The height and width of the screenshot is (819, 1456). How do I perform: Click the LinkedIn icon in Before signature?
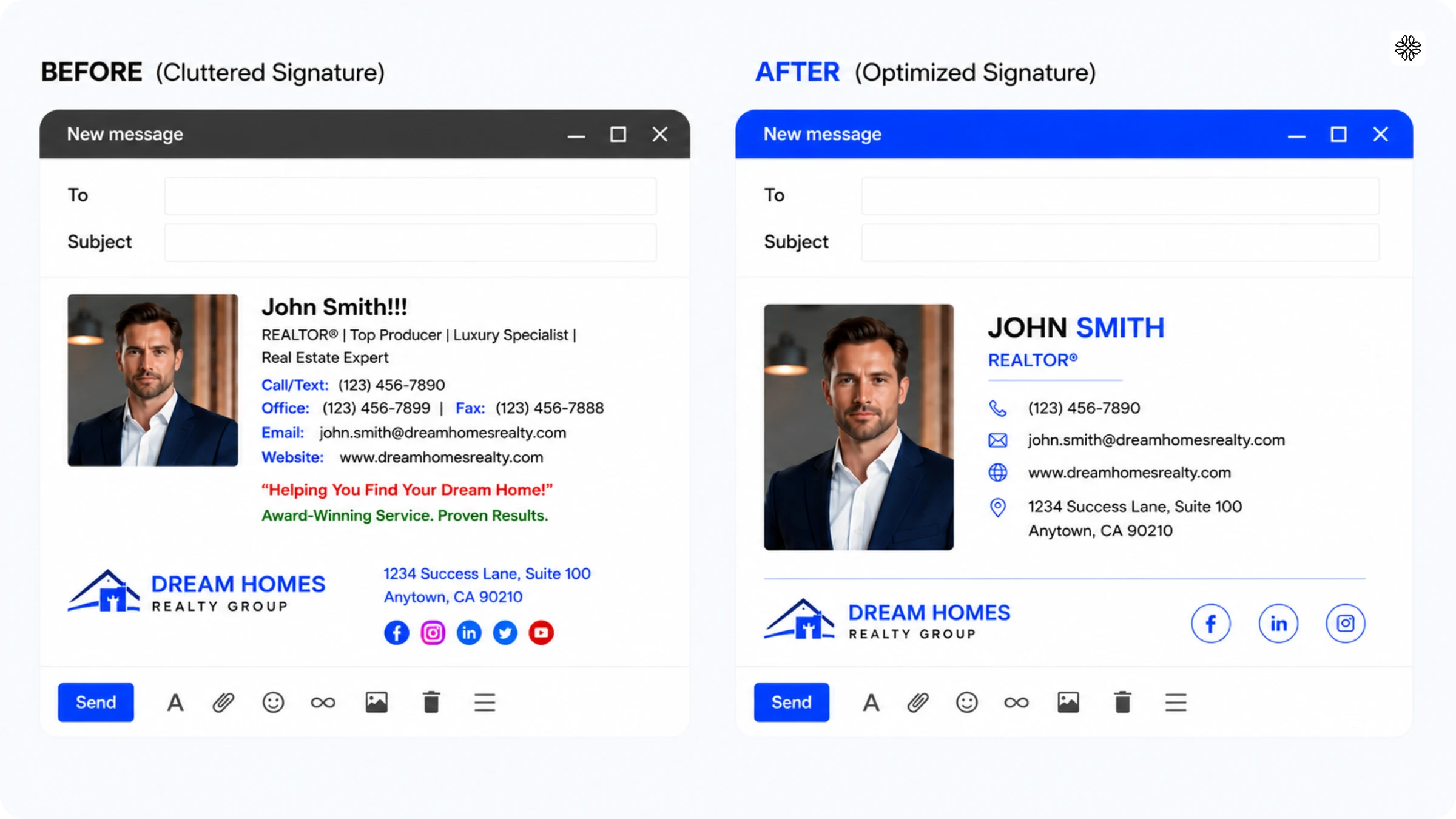point(469,633)
